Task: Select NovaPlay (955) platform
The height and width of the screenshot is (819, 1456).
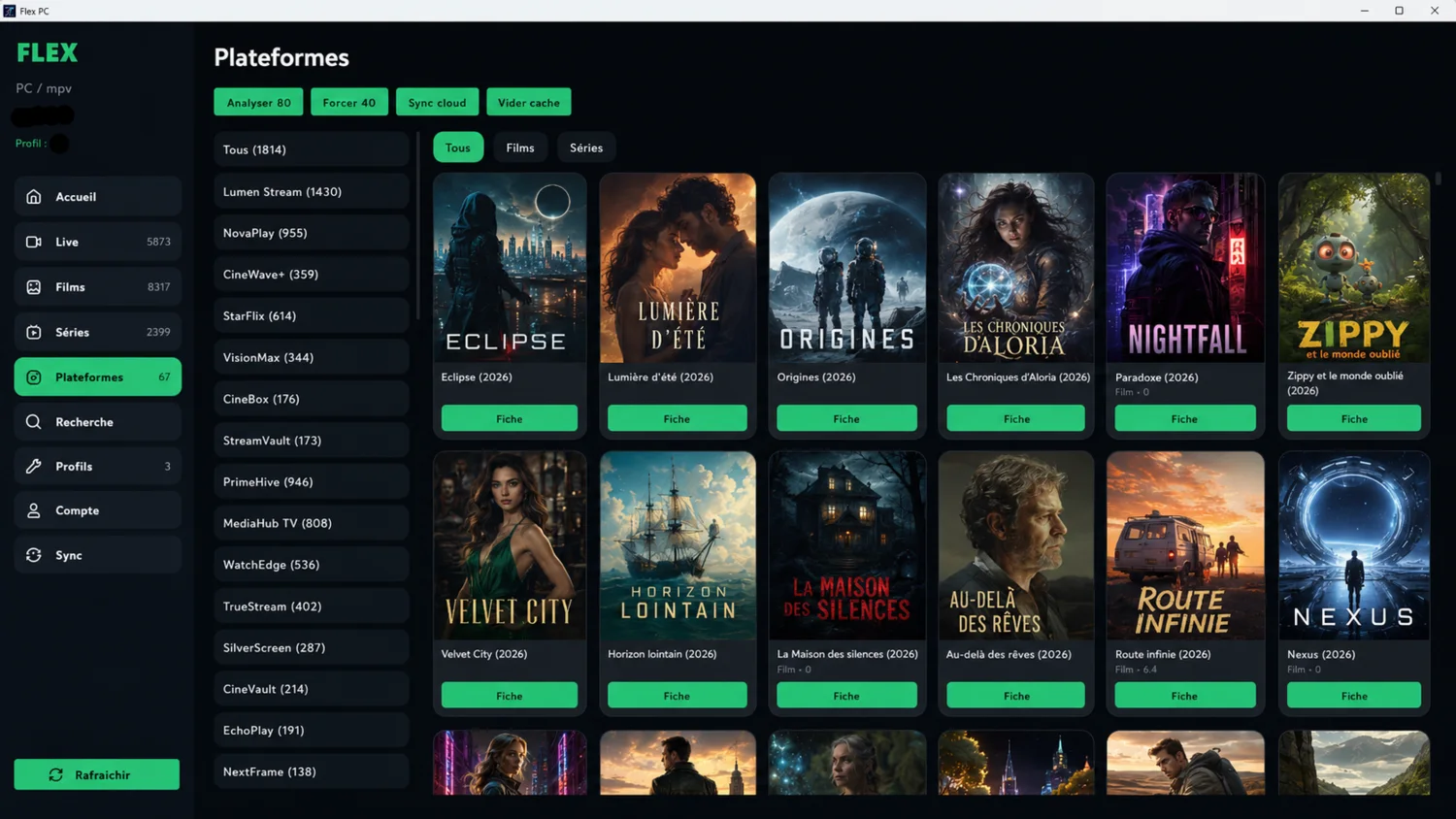Action: coord(312,233)
